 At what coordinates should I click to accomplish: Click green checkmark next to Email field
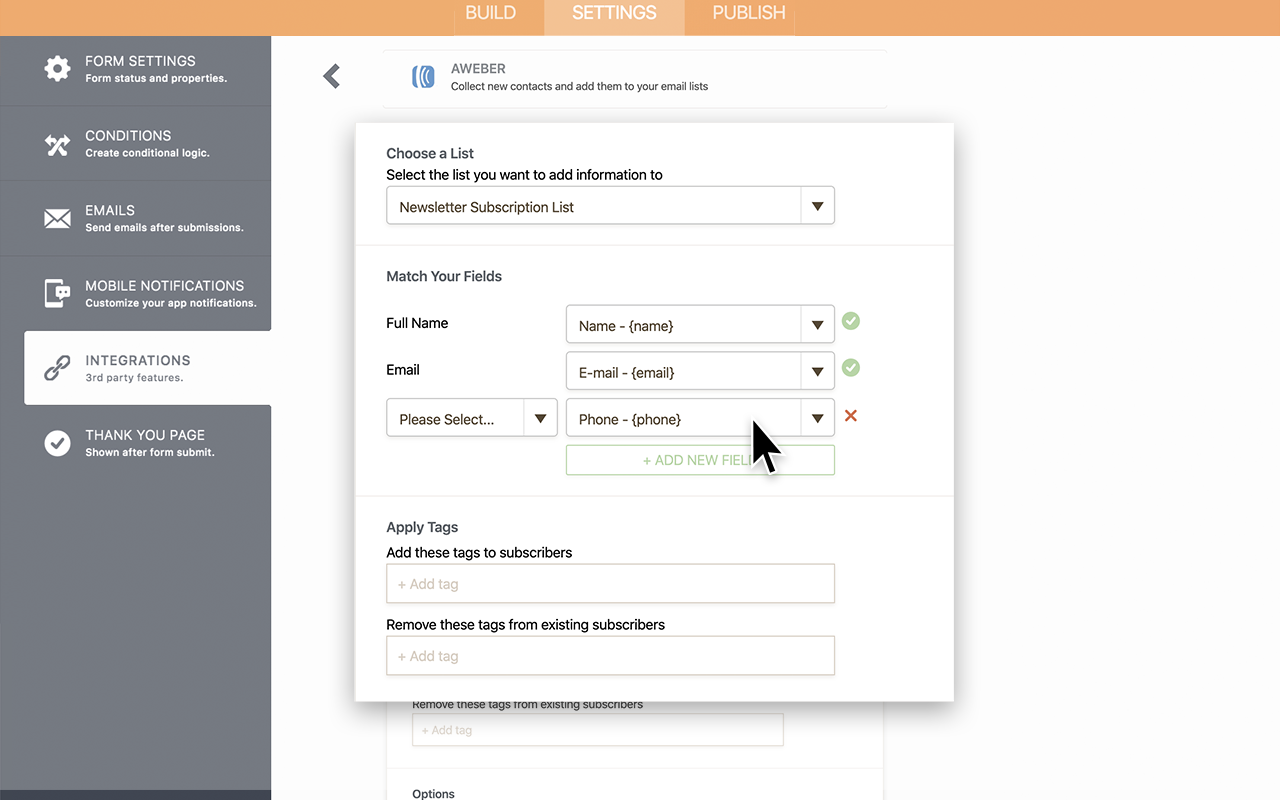tap(851, 368)
